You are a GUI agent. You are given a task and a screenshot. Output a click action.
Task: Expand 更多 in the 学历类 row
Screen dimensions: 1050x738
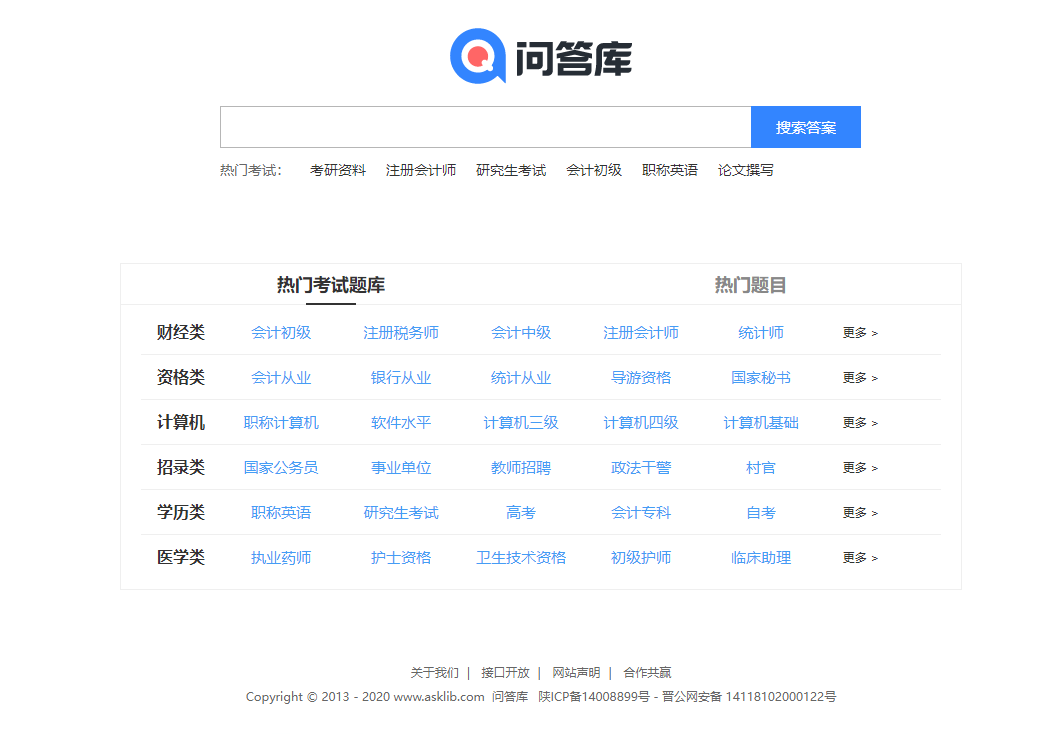click(860, 512)
